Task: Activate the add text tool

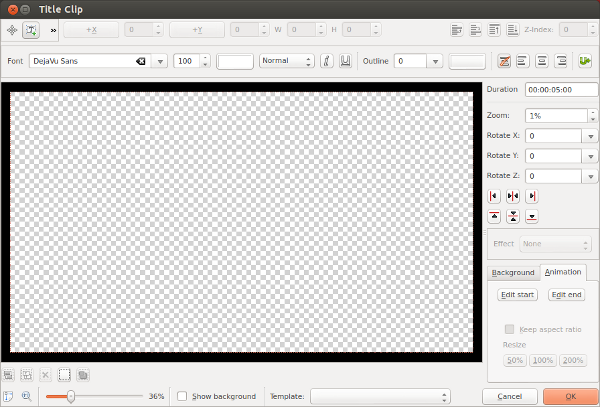Action: coord(33,30)
